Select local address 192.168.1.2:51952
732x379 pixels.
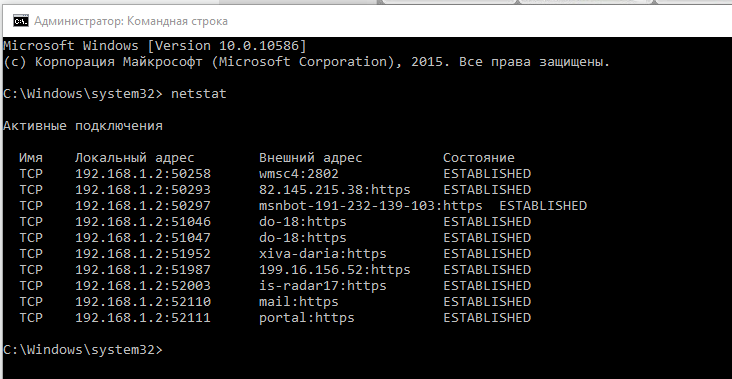pyautogui.click(x=143, y=253)
